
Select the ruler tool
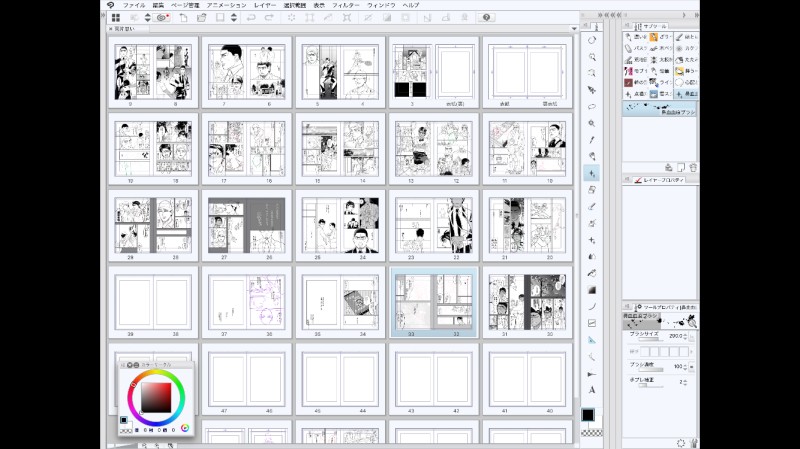point(592,340)
